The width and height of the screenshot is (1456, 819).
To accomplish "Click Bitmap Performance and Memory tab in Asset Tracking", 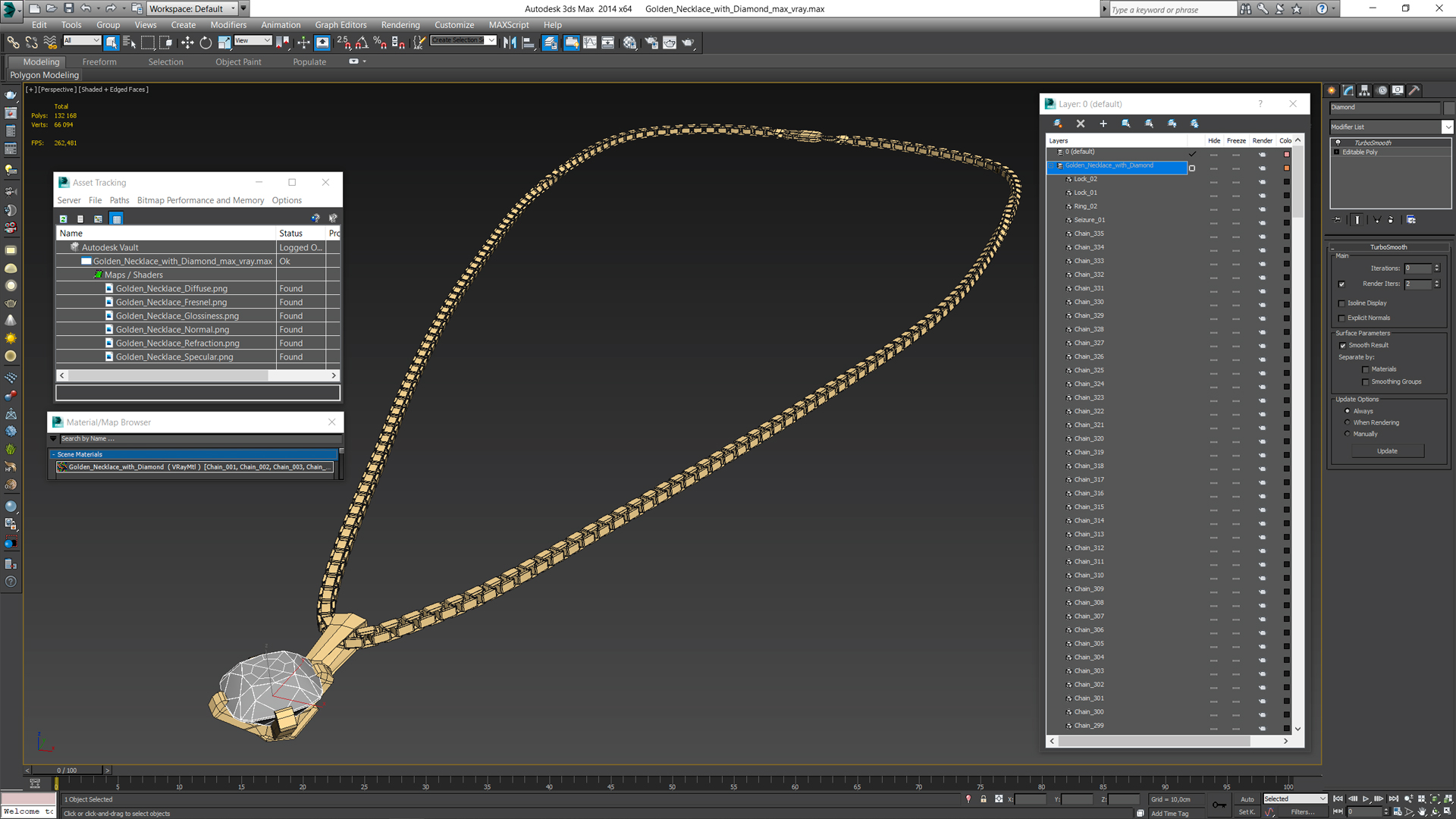I will tap(199, 200).
